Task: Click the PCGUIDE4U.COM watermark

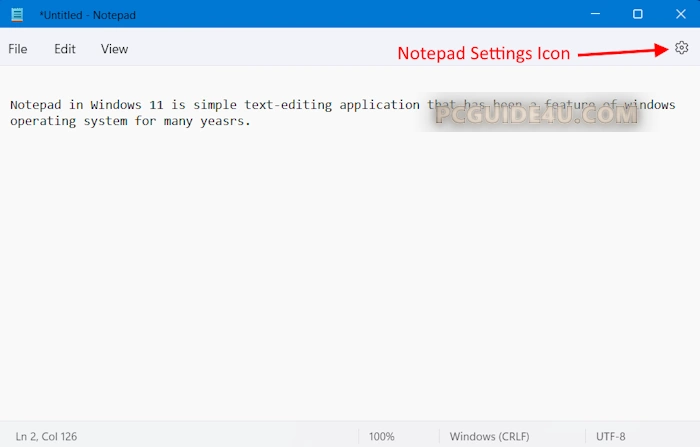Action: pos(536,116)
